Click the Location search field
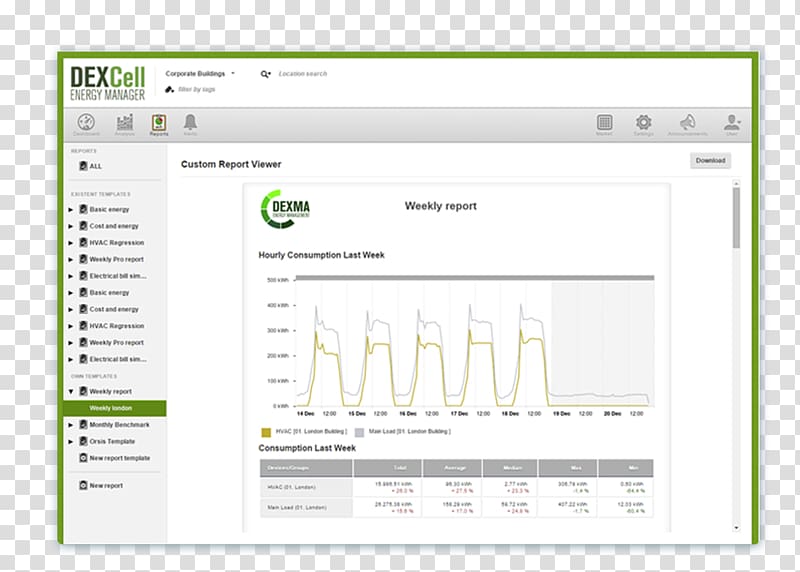This screenshot has height=572, width=800. pyautogui.click(x=303, y=74)
